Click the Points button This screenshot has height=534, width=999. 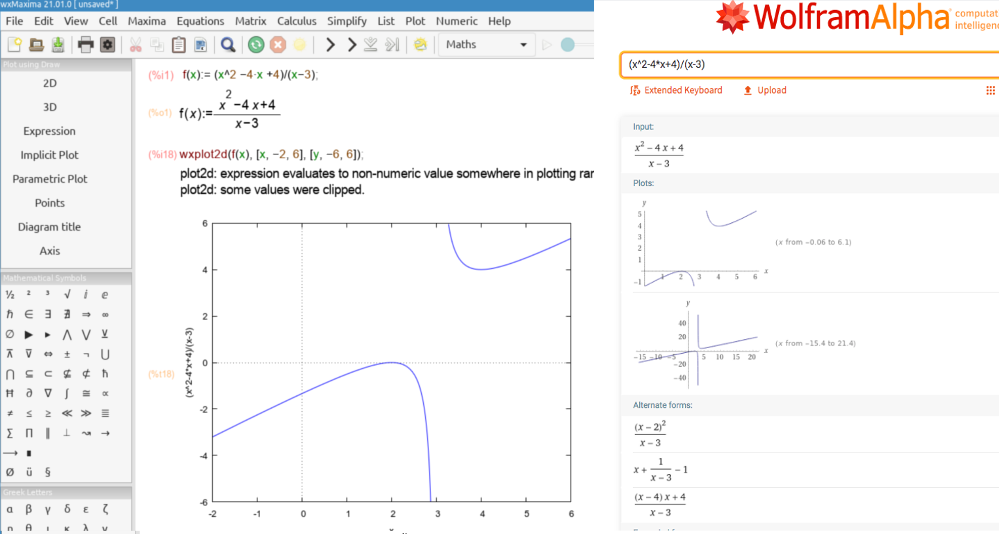pos(50,203)
